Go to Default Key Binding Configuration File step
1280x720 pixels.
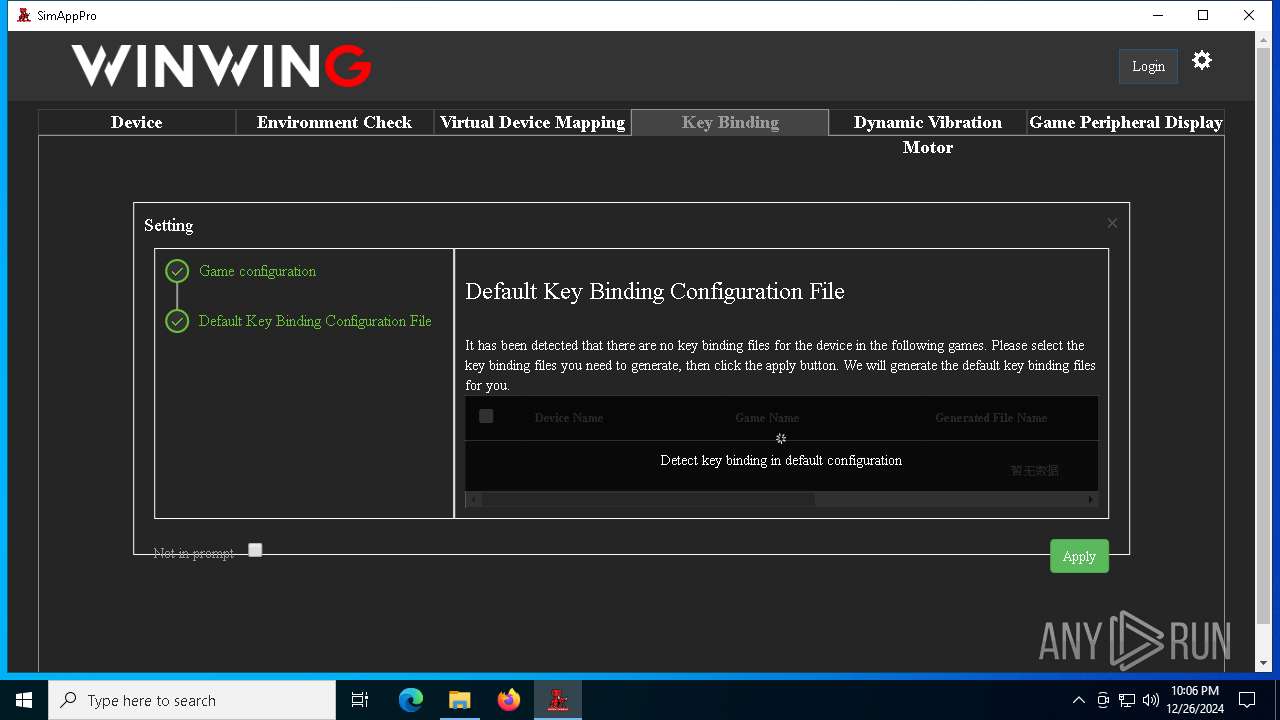[315, 321]
